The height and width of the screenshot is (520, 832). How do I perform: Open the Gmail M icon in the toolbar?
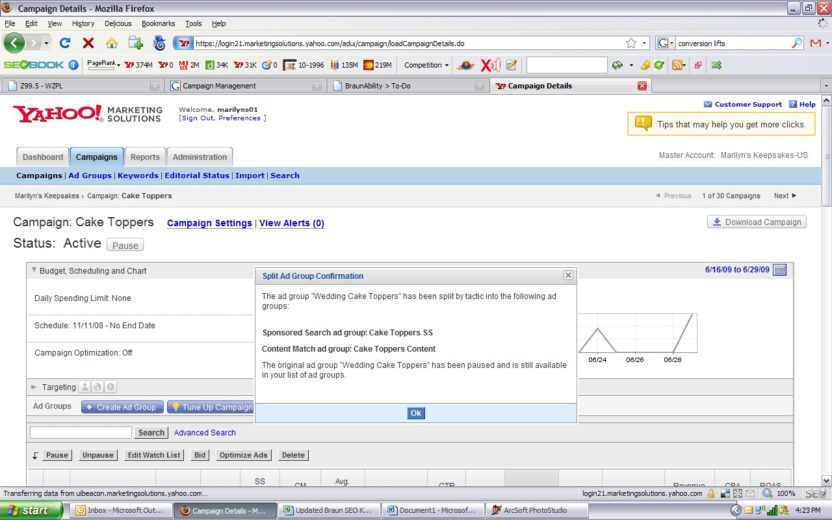point(816,43)
